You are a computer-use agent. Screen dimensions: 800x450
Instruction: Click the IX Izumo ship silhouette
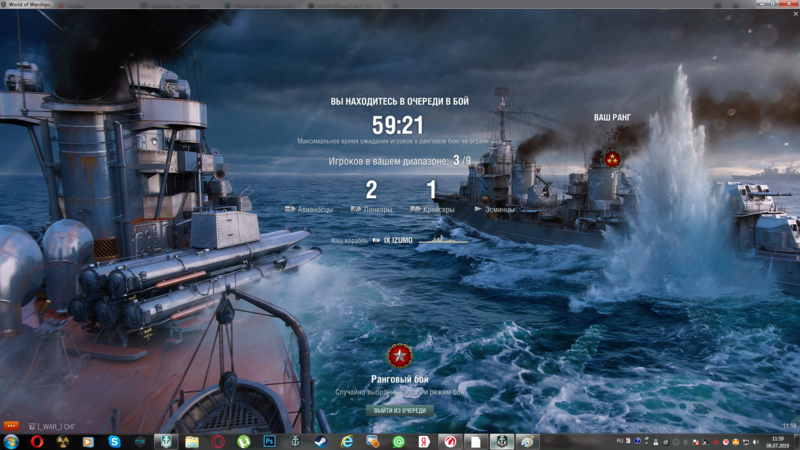[x=441, y=240]
